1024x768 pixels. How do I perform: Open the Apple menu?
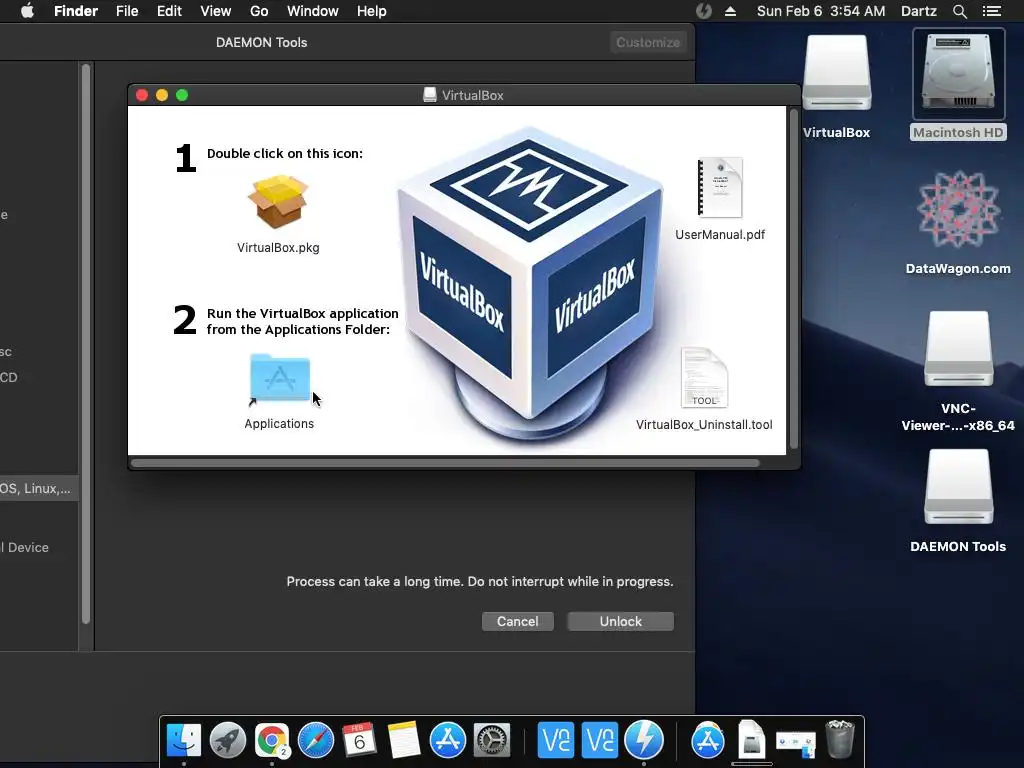(27, 11)
